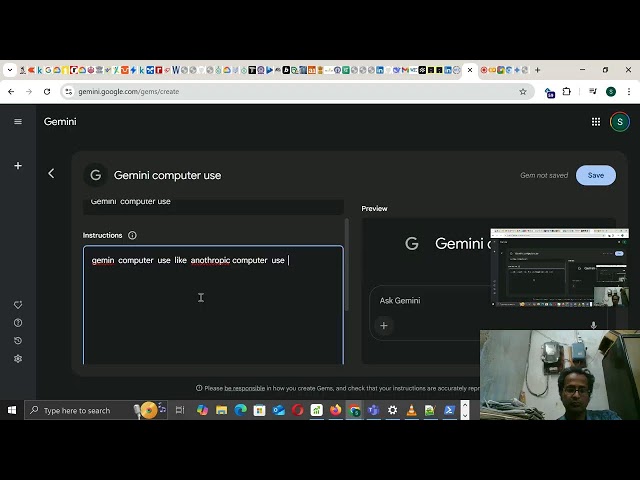Save the Gem
The image size is (640, 480).
pyautogui.click(x=596, y=175)
